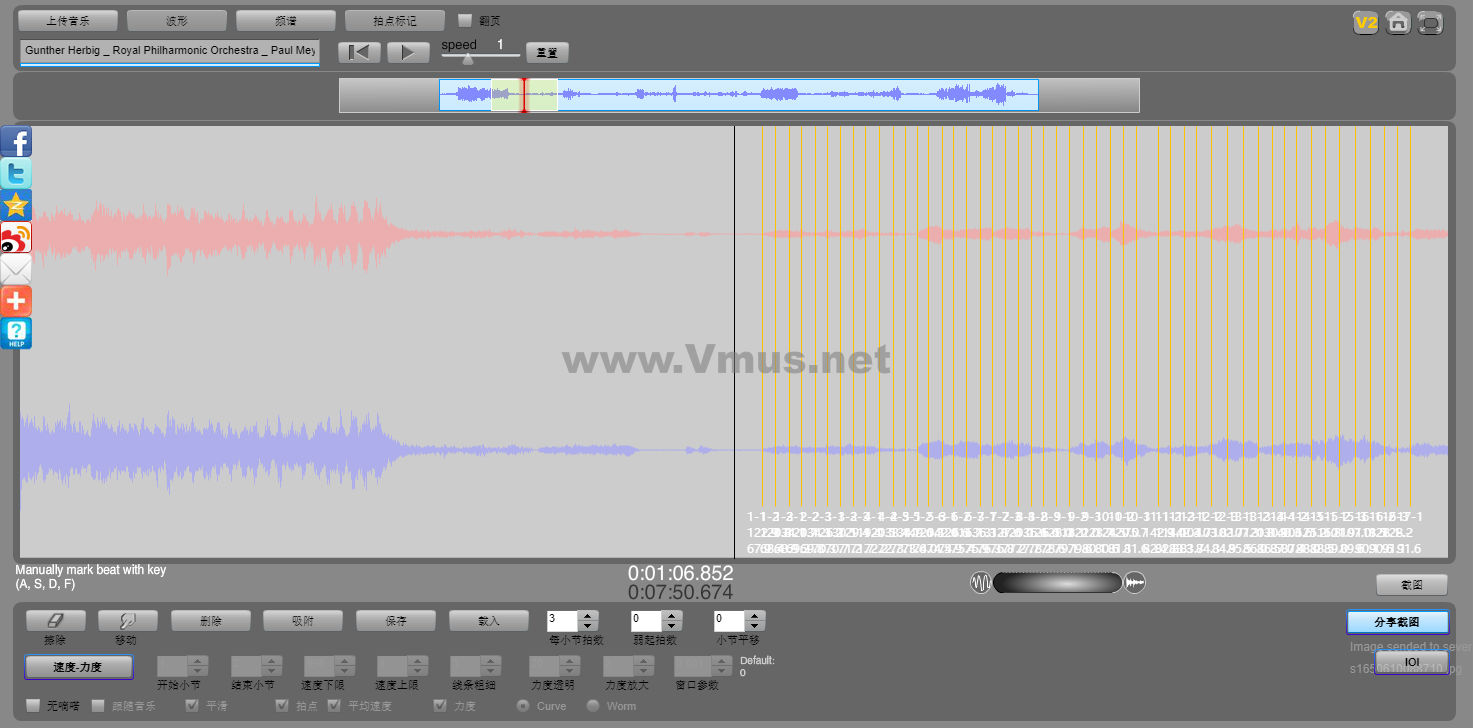The width and height of the screenshot is (1473, 728).
Task: Click the V2 version icon
Action: 1365,23
